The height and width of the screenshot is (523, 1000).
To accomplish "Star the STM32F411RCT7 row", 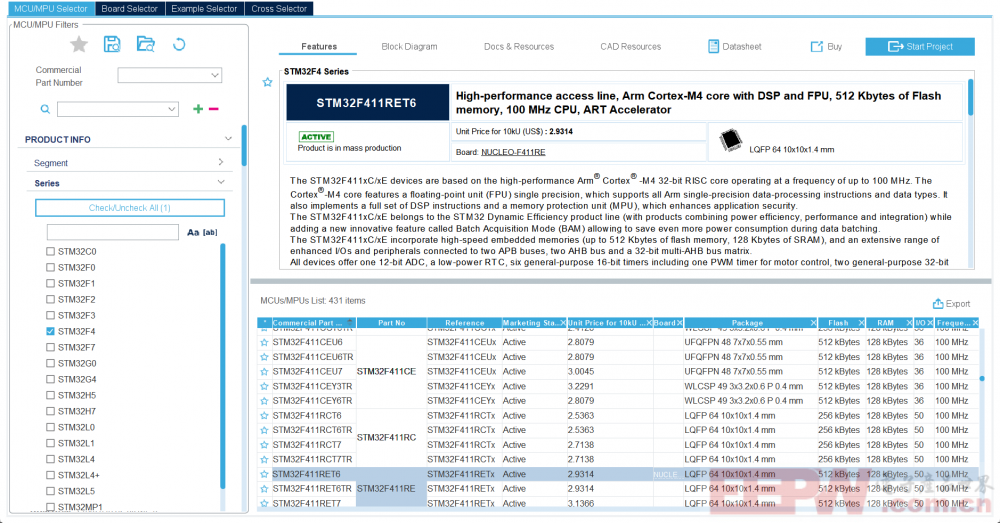I will [x=264, y=445].
